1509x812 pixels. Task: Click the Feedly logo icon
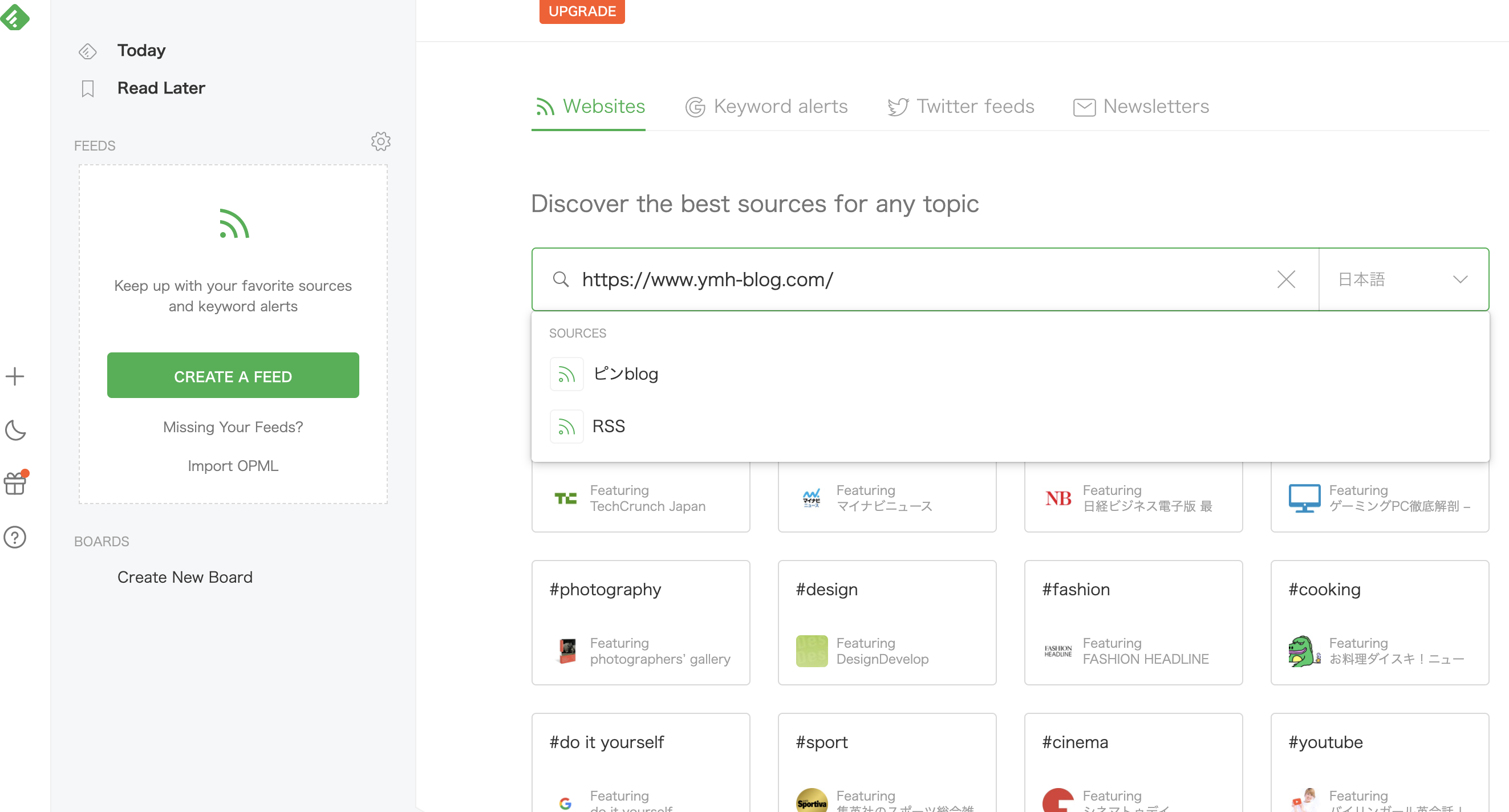click(x=15, y=17)
